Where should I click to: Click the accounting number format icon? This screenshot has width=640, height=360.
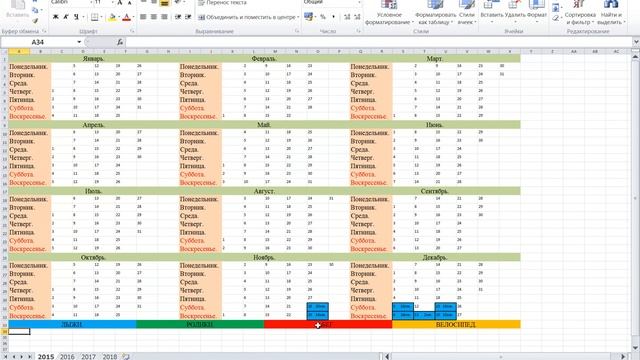coord(309,17)
